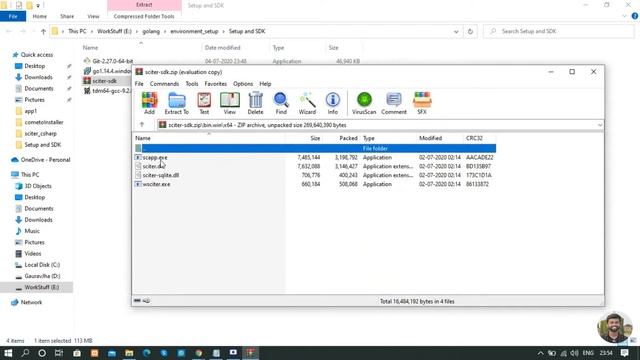Viewport: 640px width, 360px height.
Task: Select the Delete trash icon
Action: tap(256, 103)
